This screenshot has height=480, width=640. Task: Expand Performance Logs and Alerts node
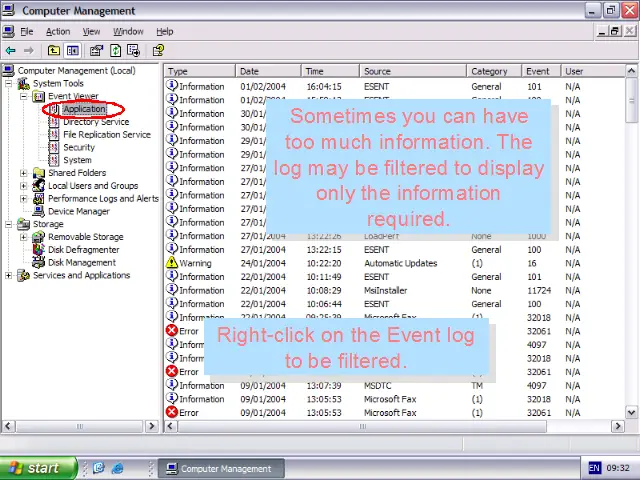click(x=24, y=199)
